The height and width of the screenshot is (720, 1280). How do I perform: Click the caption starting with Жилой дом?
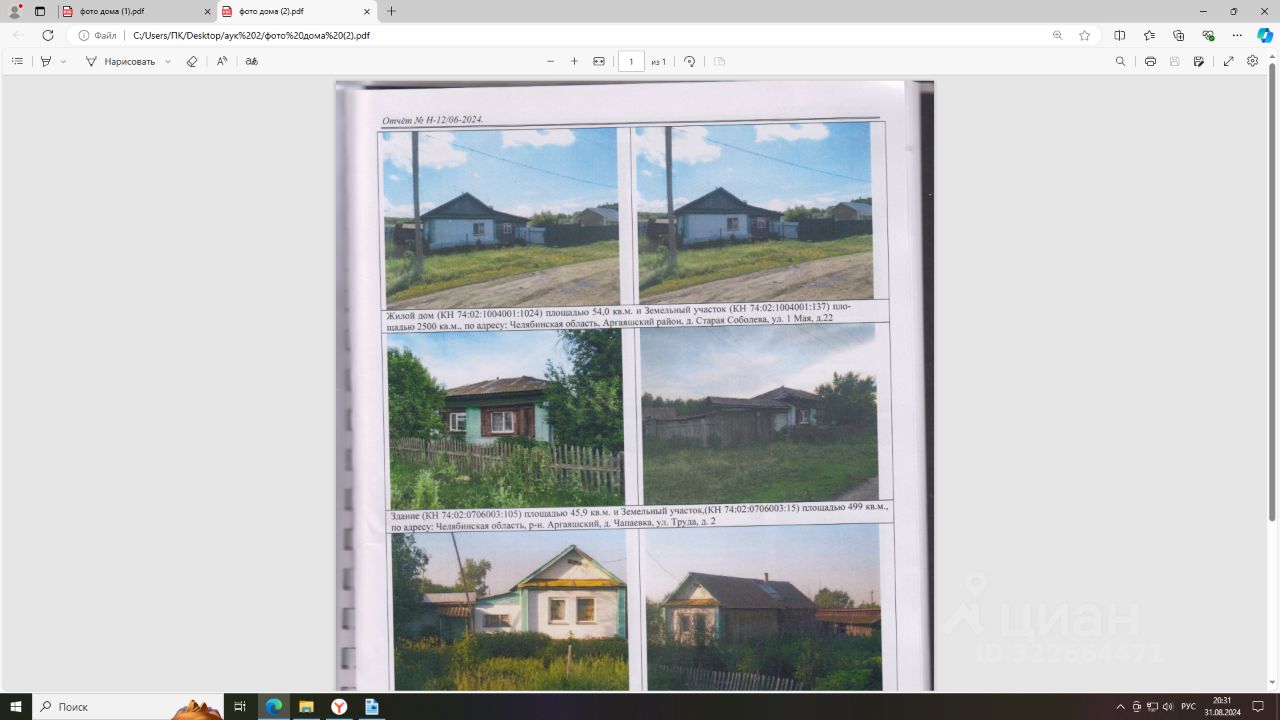pos(619,316)
